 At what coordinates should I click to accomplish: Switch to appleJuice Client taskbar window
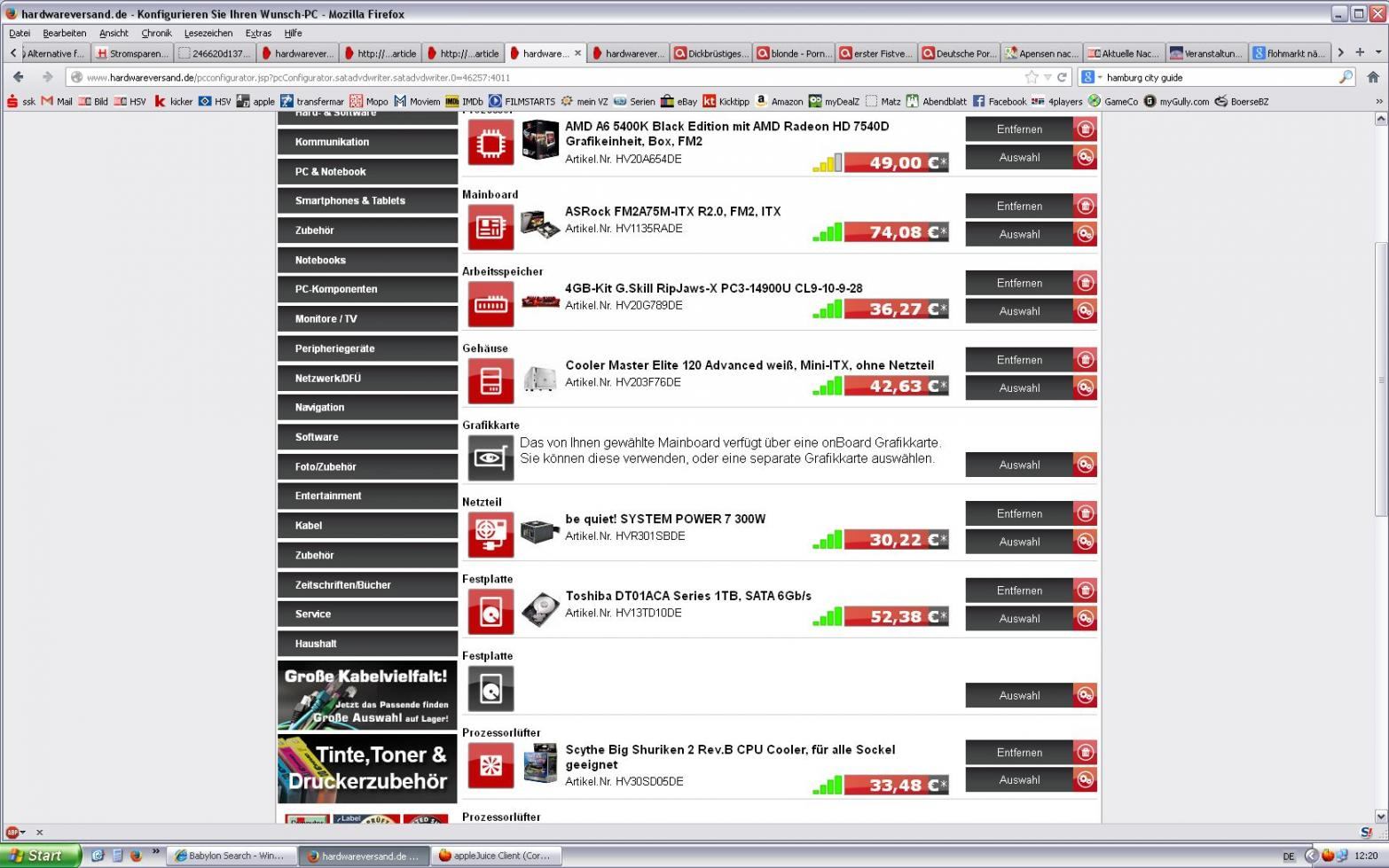(x=496, y=856)
